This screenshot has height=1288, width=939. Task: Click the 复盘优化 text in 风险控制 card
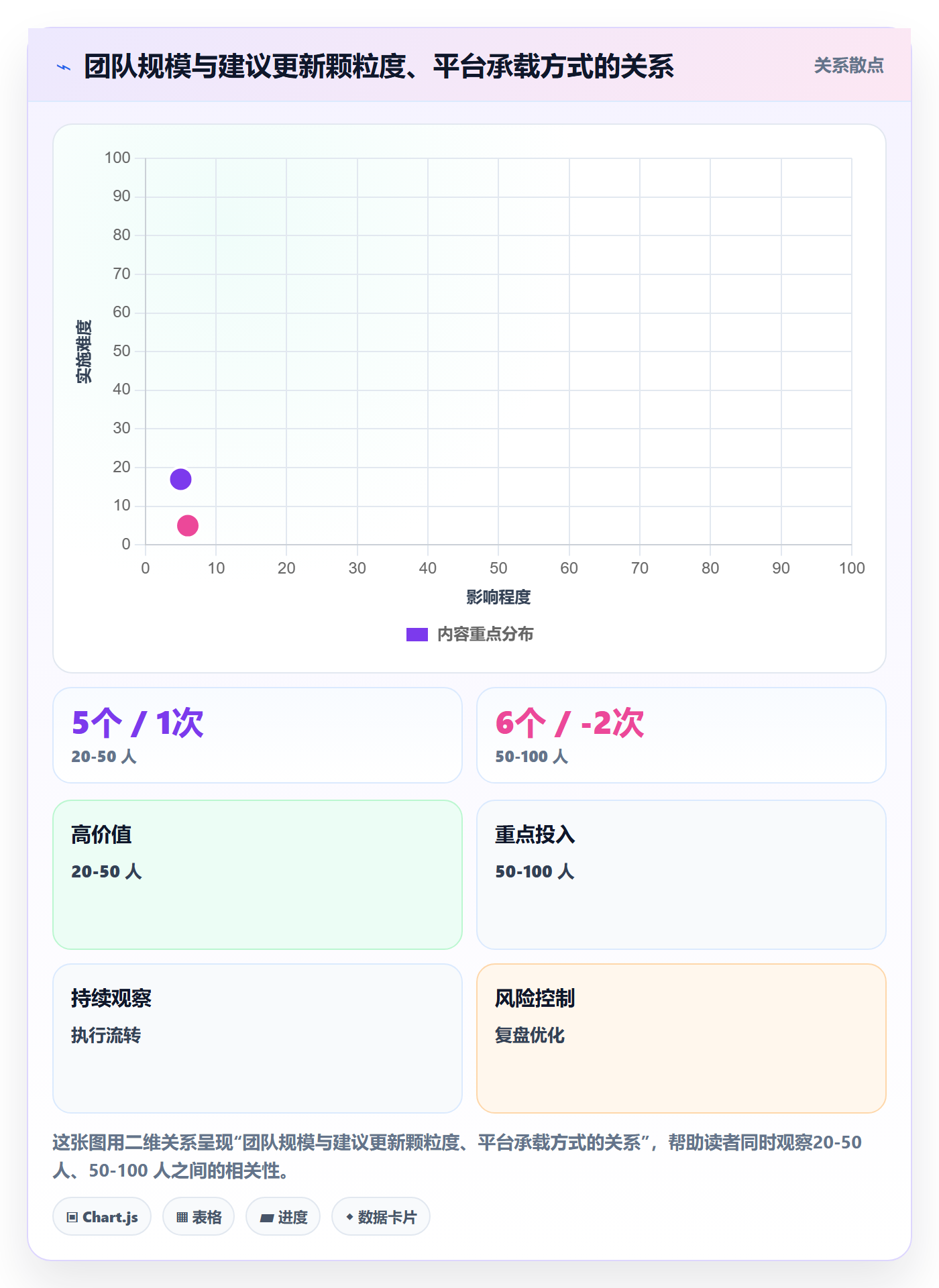point(530,1035)
